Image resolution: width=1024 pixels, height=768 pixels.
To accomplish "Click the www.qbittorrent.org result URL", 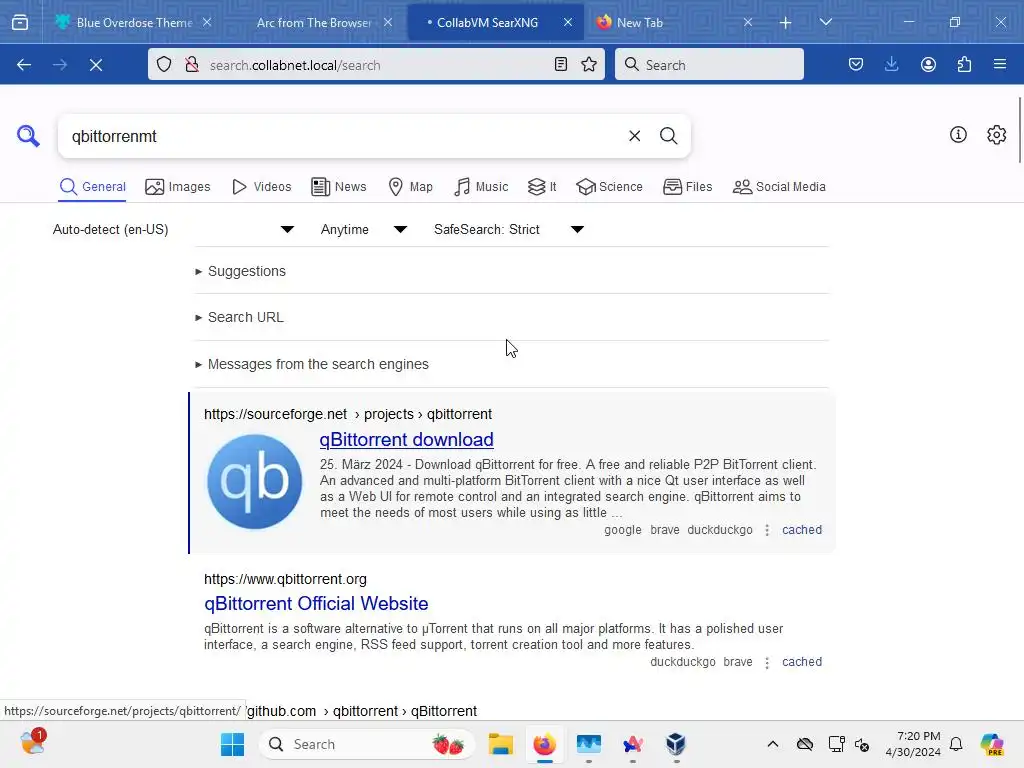I will pyautogui.click(x=285, y=579).
